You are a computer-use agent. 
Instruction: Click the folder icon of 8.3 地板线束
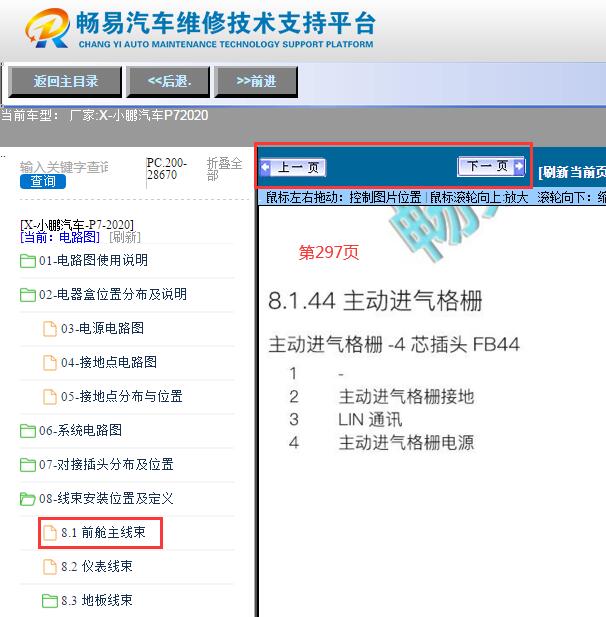tap(50, 601)
